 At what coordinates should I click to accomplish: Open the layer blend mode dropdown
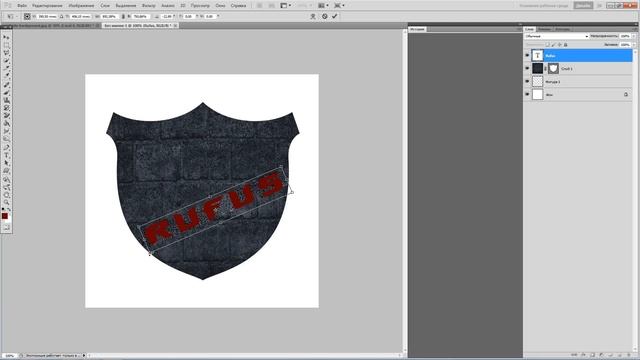click(557, 36)
